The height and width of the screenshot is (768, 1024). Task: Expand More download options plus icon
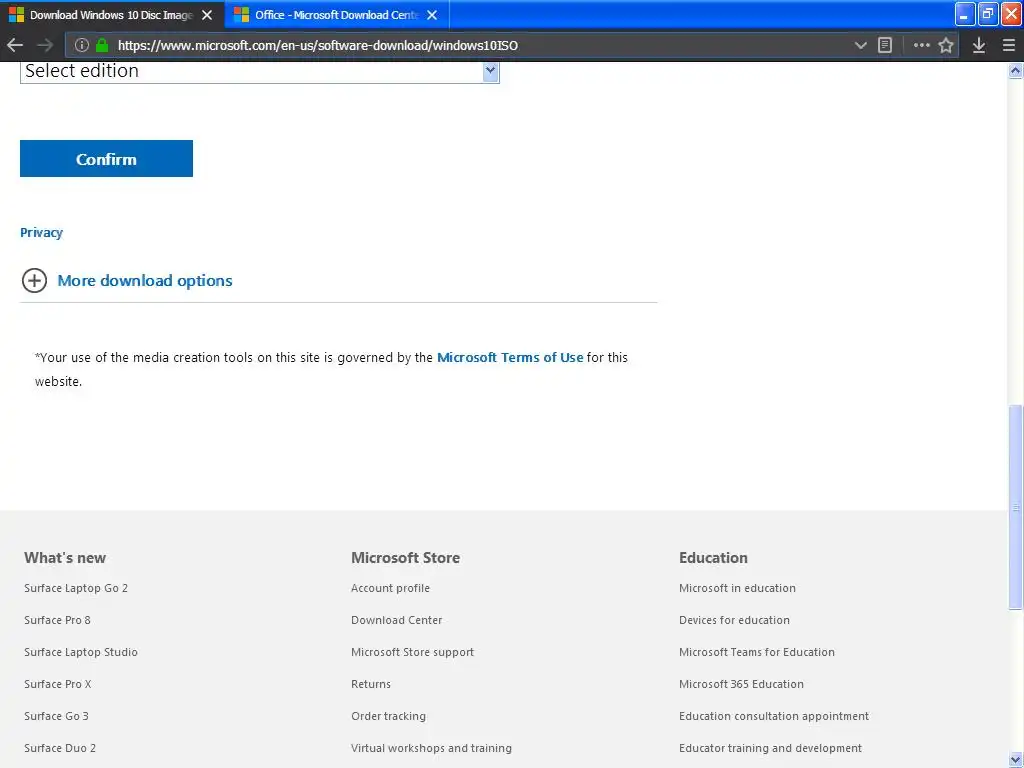(x=34, y=280)
